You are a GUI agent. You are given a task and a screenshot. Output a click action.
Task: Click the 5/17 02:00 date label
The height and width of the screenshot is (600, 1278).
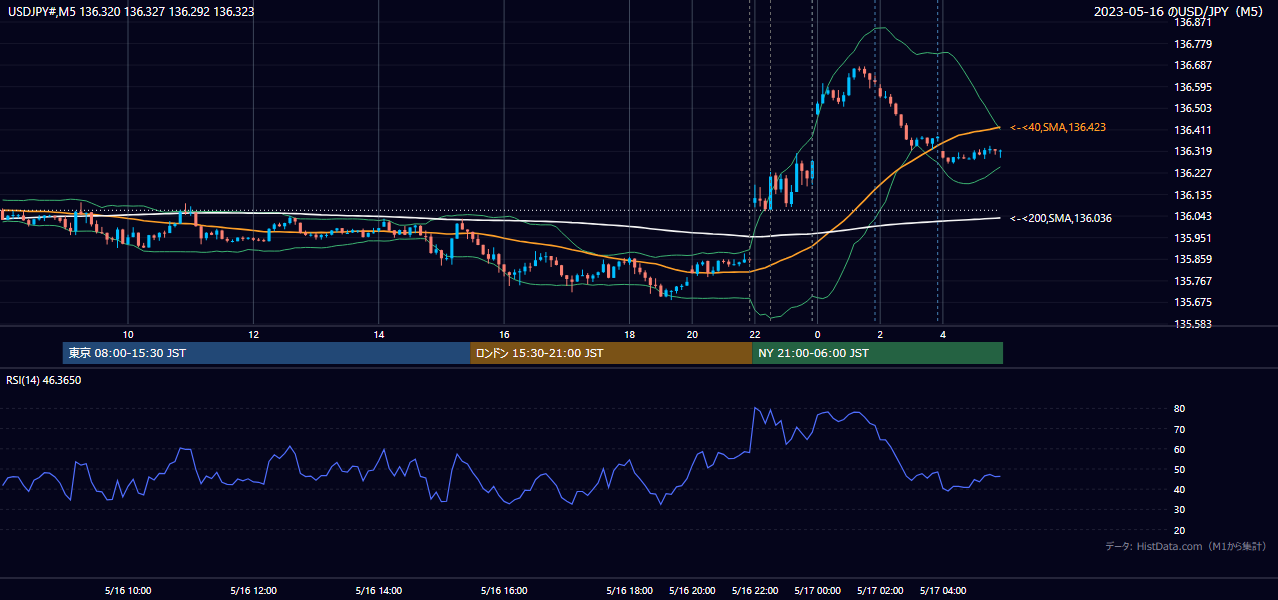(880, 591)
